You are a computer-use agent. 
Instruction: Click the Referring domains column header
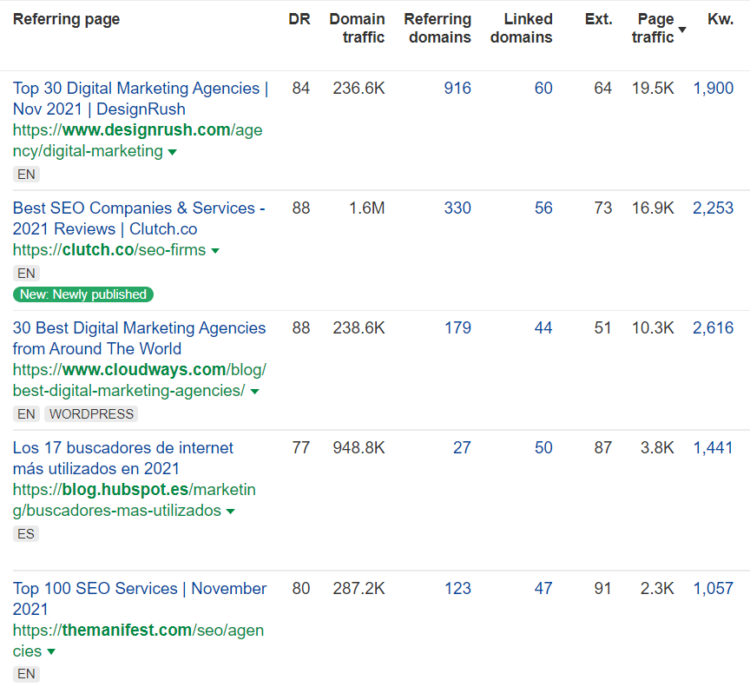(438, 28)
